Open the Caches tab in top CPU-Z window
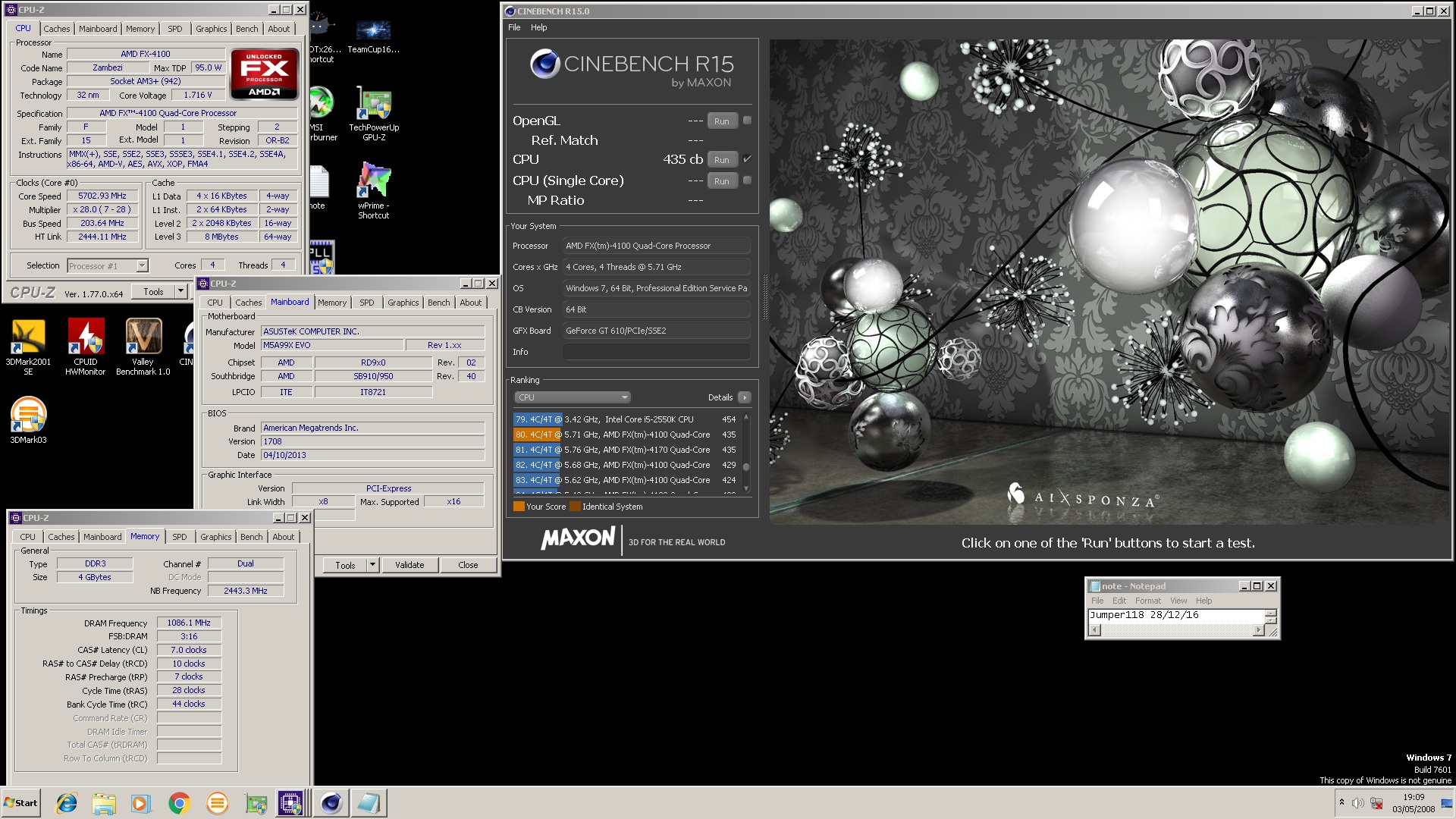 pos(56,29)
